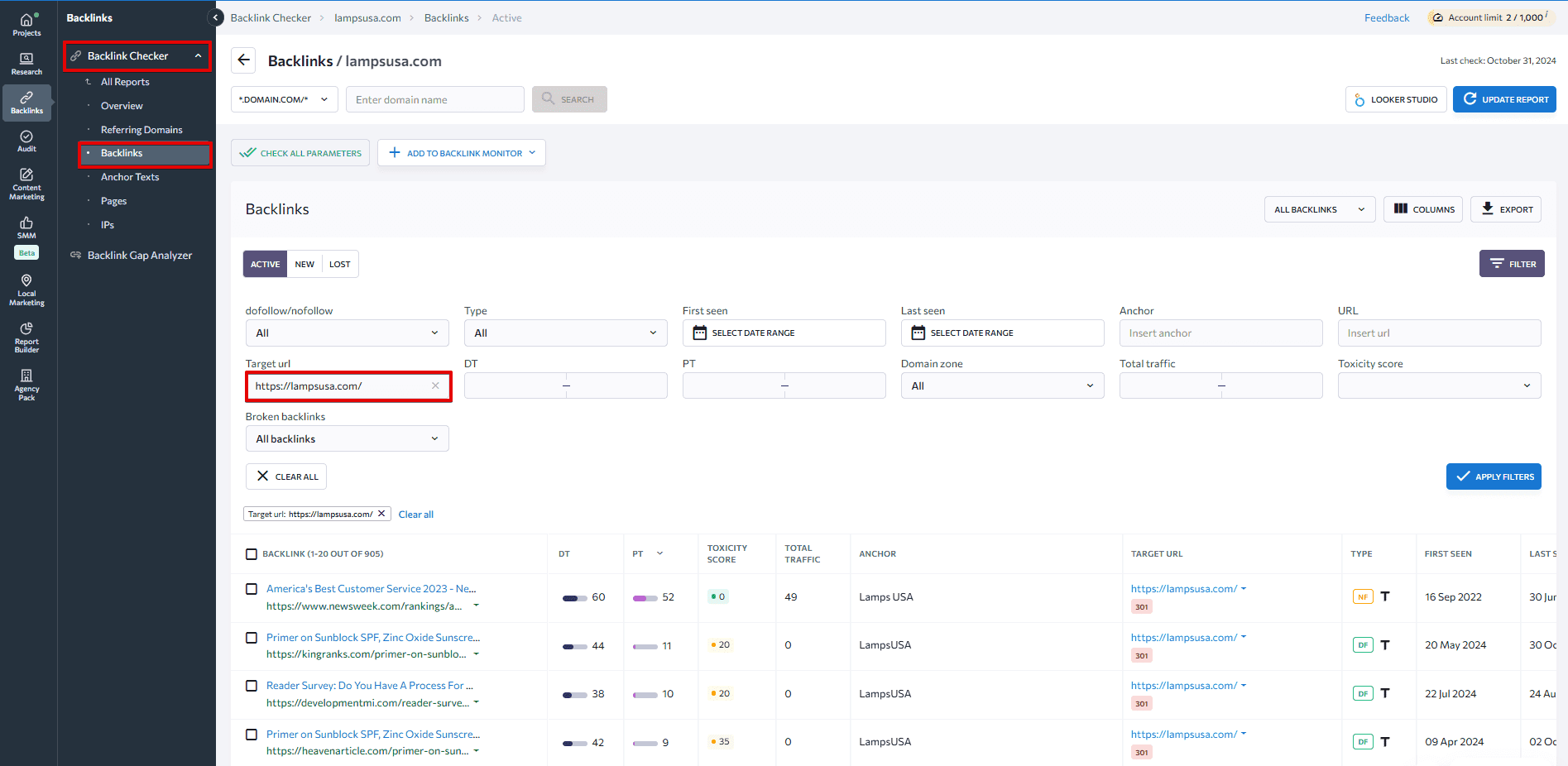
Task: Open the *.DOMAIN.COM/* scope dropdown
Action: pyautogui.click(x=284, y=99)
